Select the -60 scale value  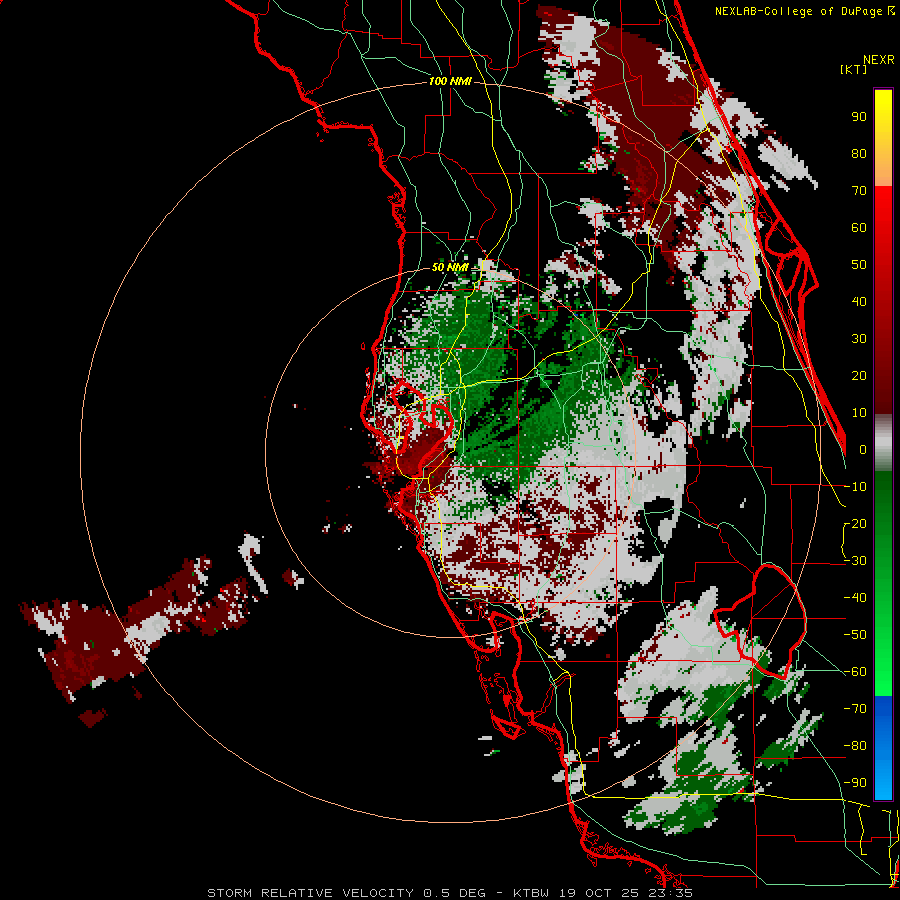point(855,672)
